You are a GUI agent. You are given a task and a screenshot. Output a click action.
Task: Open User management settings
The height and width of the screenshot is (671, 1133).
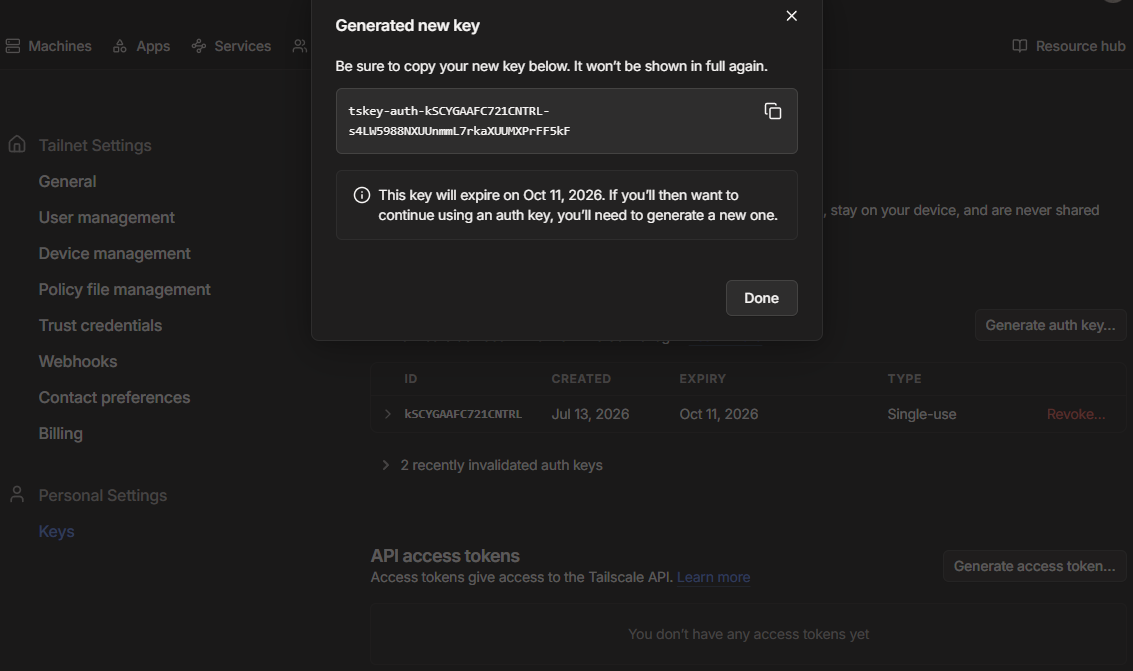pos(106,217)
